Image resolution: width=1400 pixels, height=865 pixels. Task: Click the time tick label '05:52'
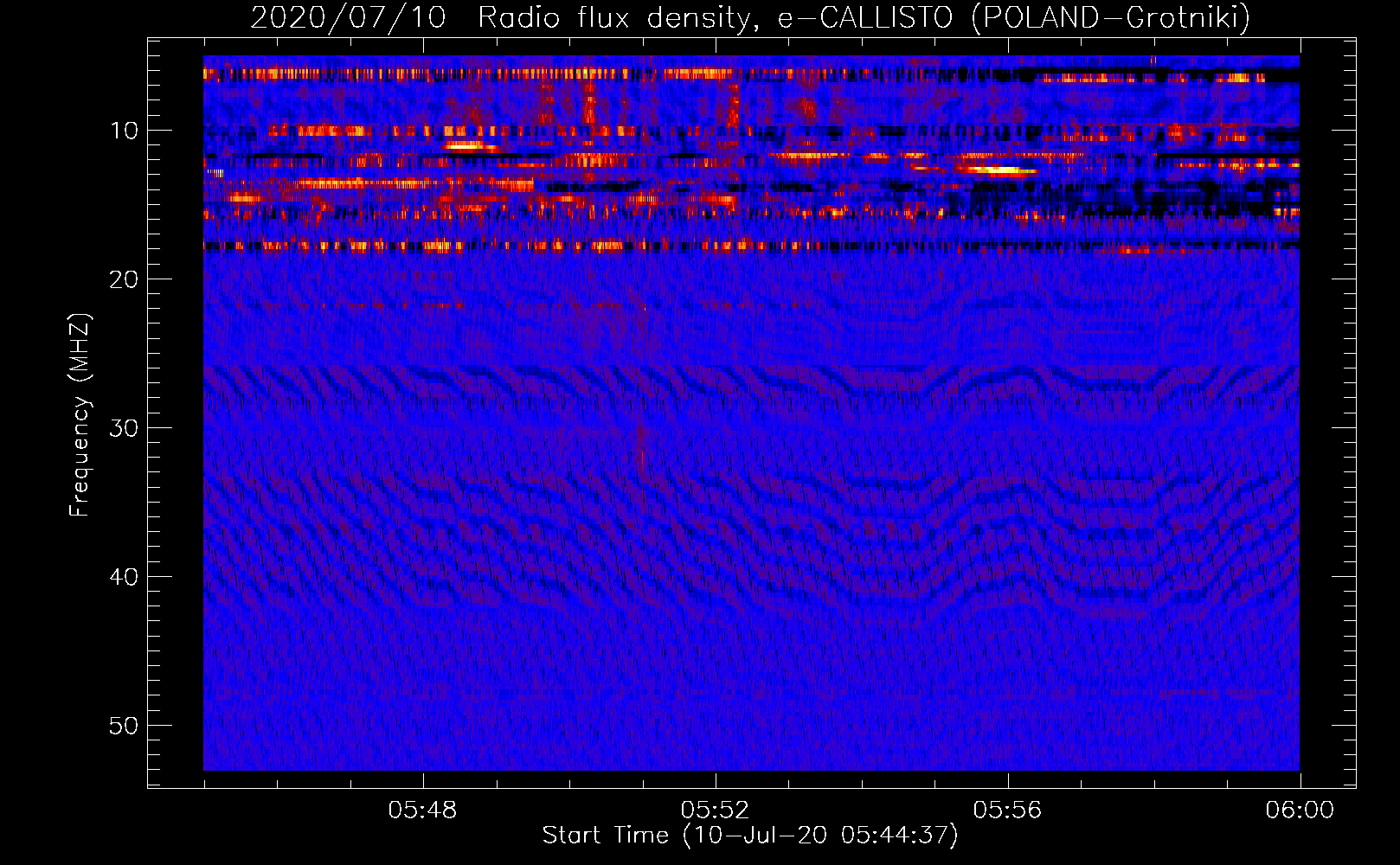pos(715,811)
